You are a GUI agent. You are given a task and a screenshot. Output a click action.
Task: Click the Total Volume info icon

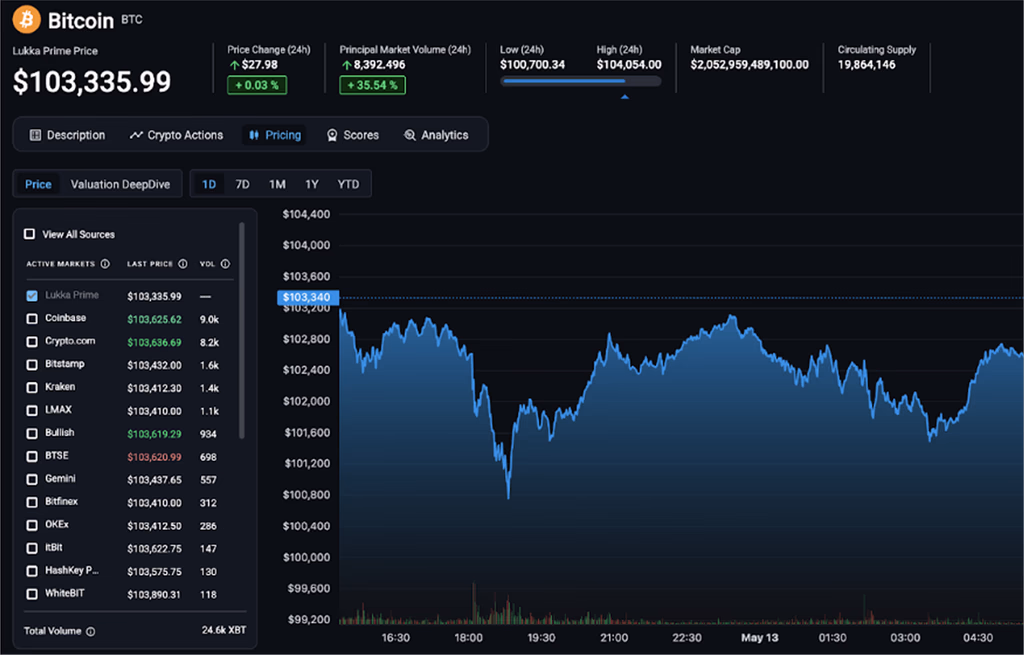click(91, 631)
